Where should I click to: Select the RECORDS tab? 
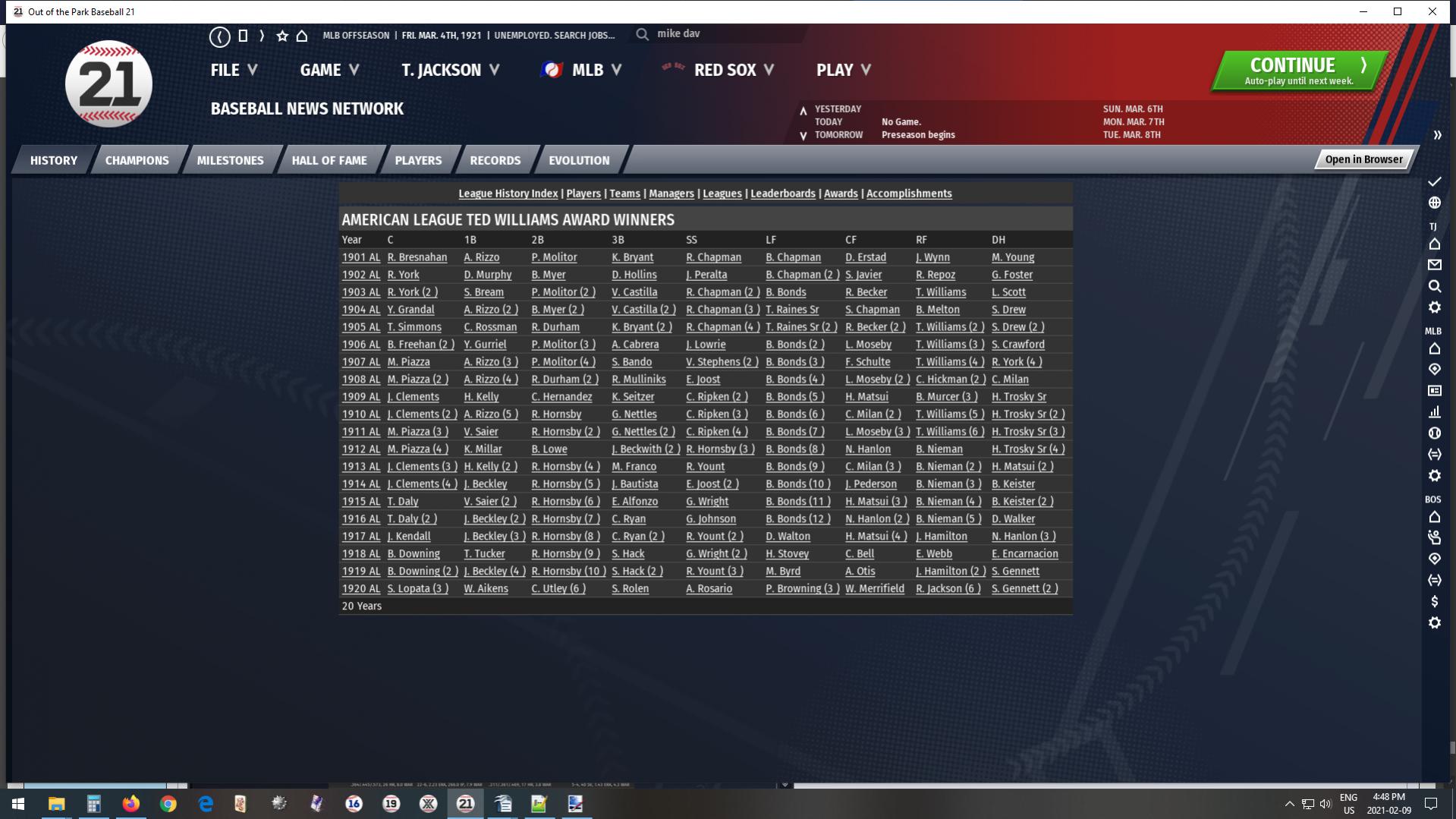495,160
